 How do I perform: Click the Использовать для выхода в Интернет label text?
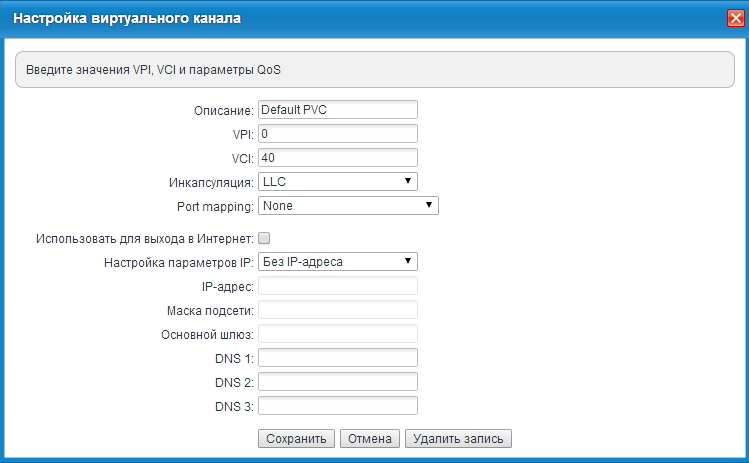coord(144,238)
